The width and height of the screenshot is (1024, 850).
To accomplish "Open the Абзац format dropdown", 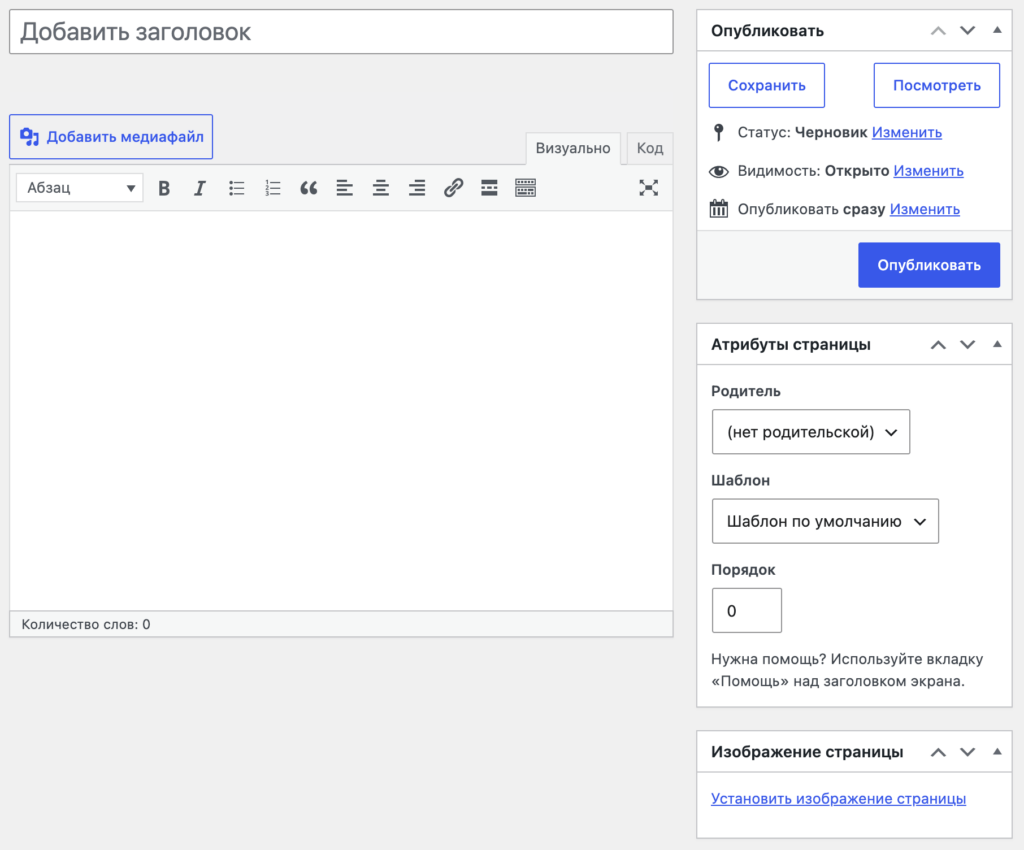I will 80,188.
